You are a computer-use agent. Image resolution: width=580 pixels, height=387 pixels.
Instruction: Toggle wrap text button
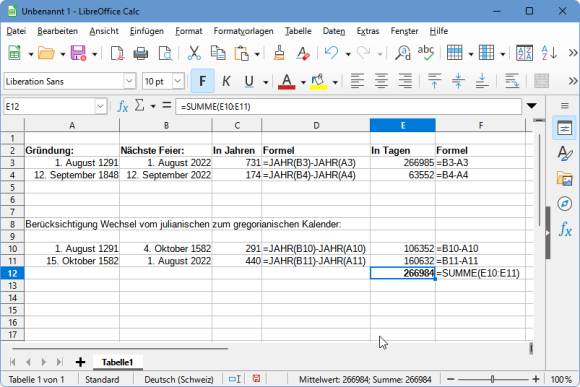[512, 81]
